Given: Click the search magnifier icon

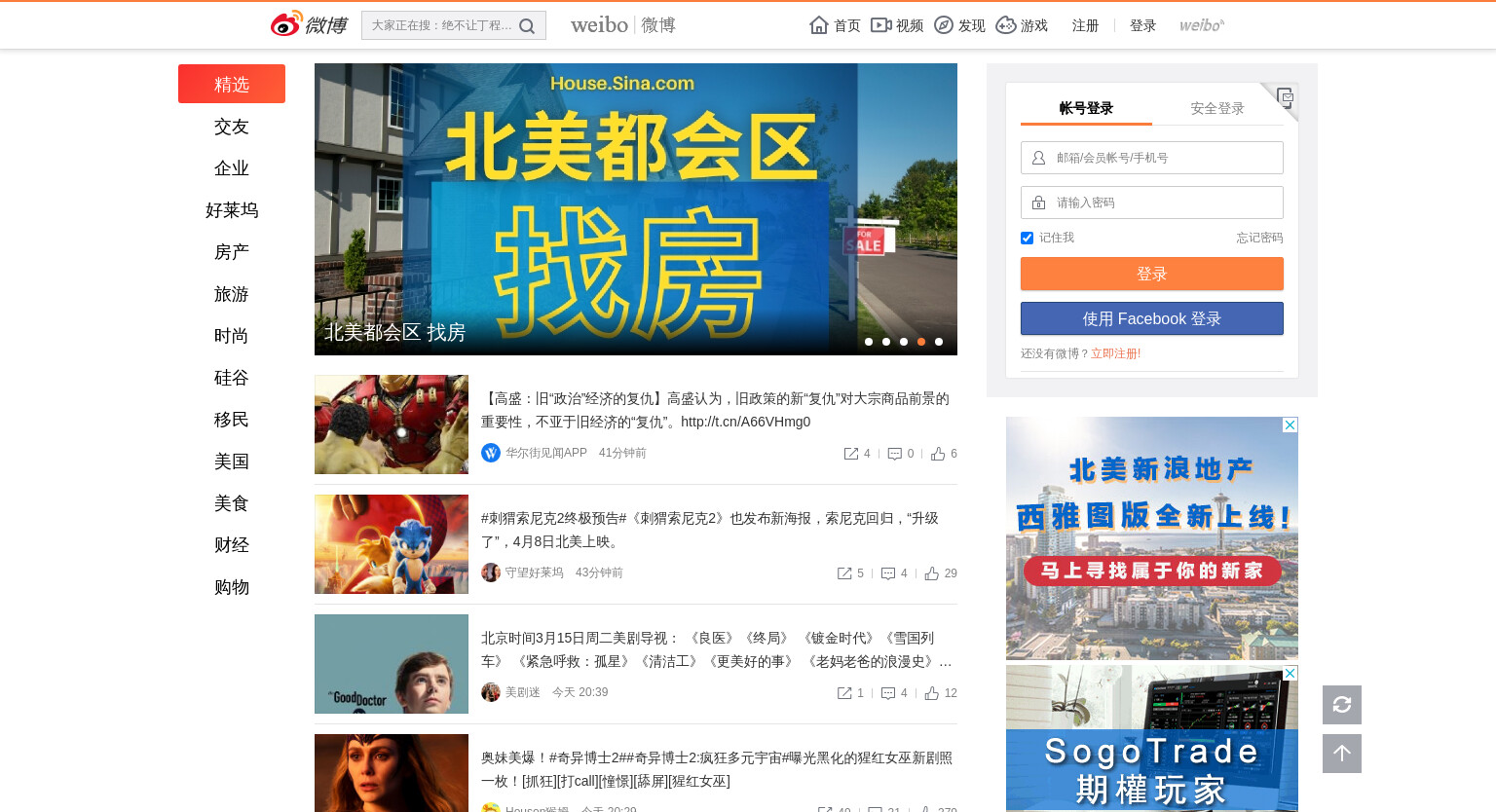Looking at the screenshot, I should click(527, 26).
